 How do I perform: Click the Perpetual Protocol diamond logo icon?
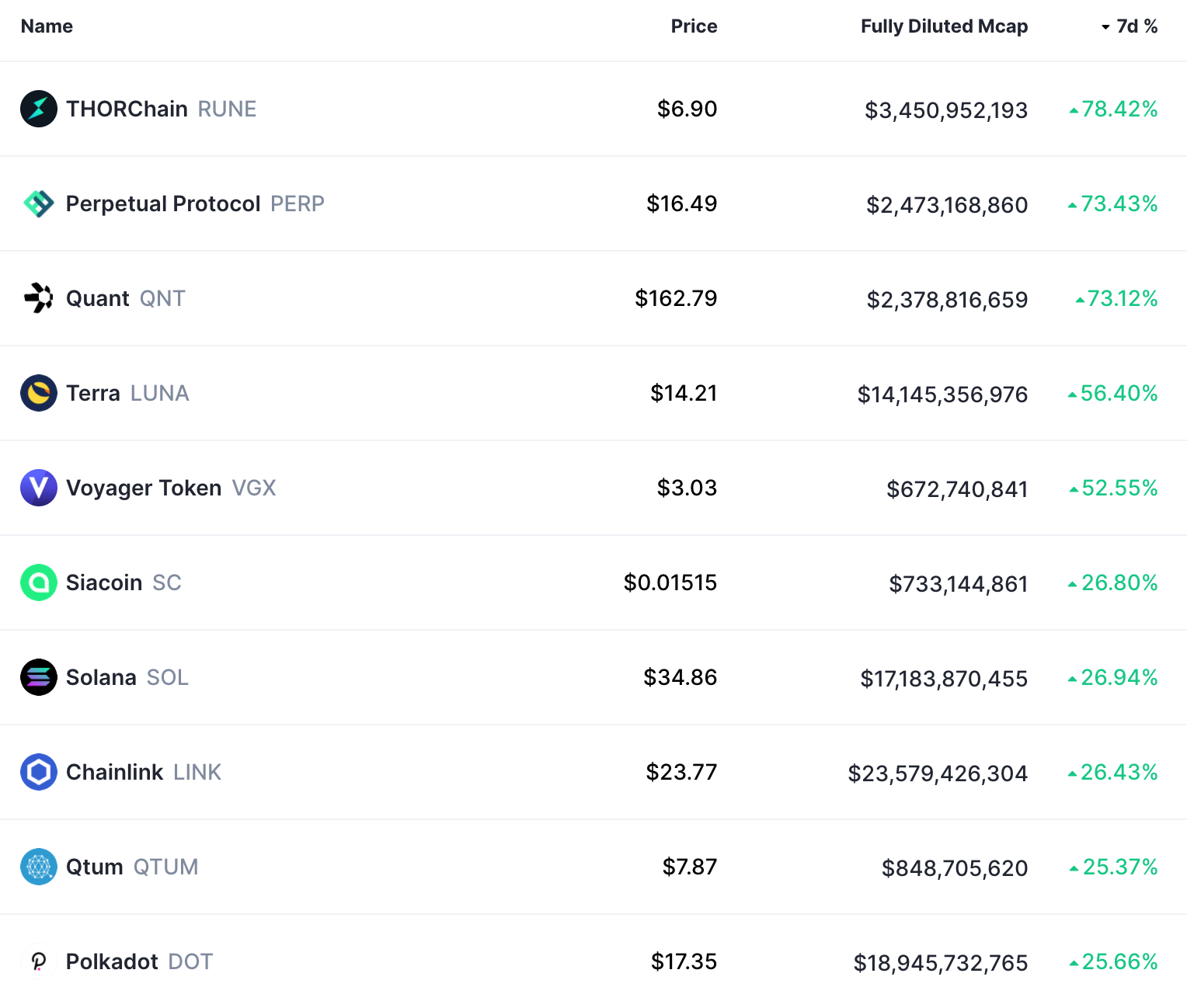(x=39, y=203)
